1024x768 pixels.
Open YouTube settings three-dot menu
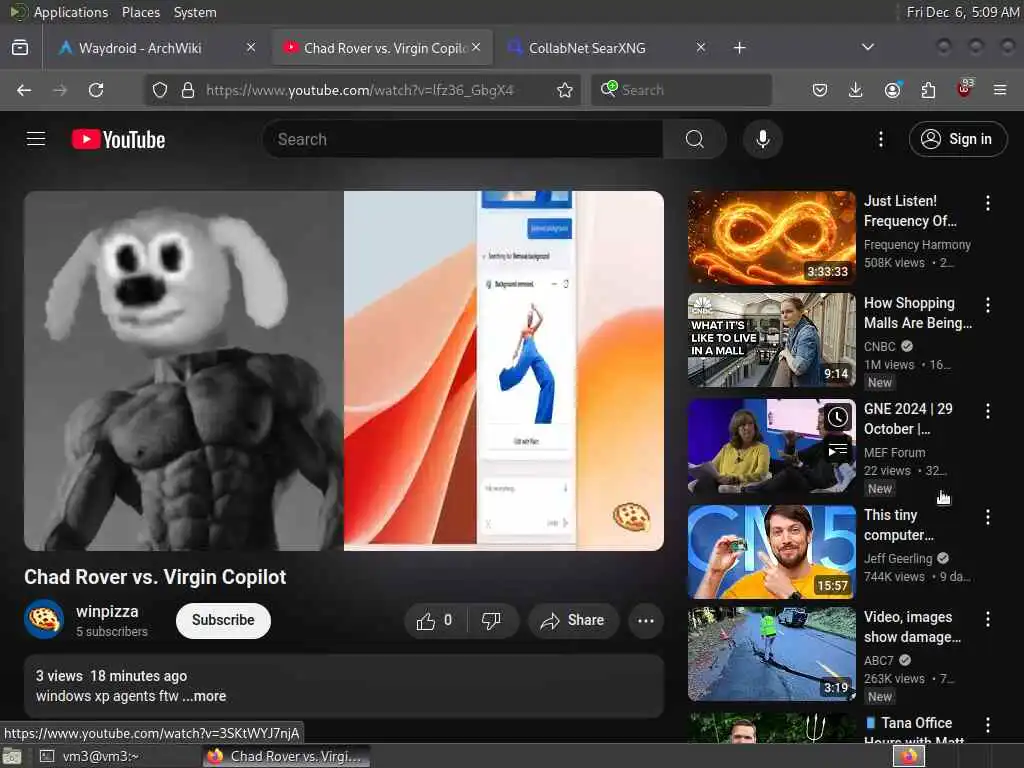880,139
